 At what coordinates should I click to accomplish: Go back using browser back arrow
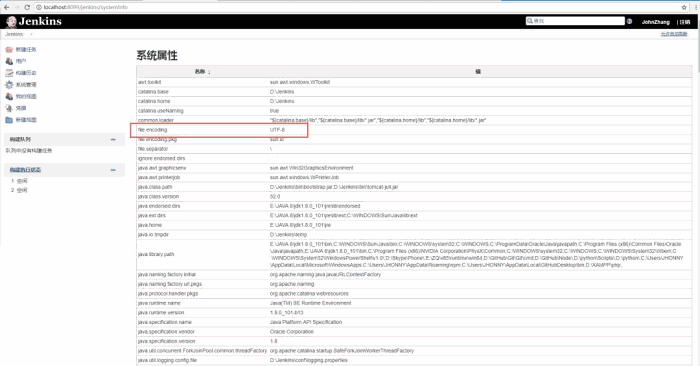pos(6,7)
